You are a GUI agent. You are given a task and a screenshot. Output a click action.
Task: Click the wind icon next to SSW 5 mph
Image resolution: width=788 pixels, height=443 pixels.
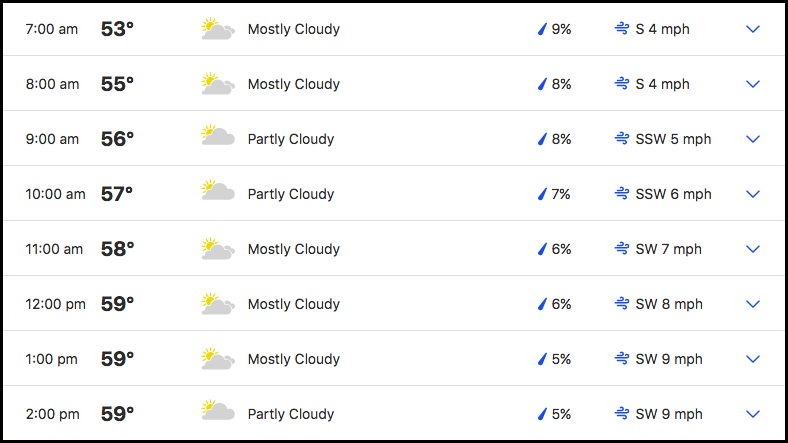[x=622, y=139]
